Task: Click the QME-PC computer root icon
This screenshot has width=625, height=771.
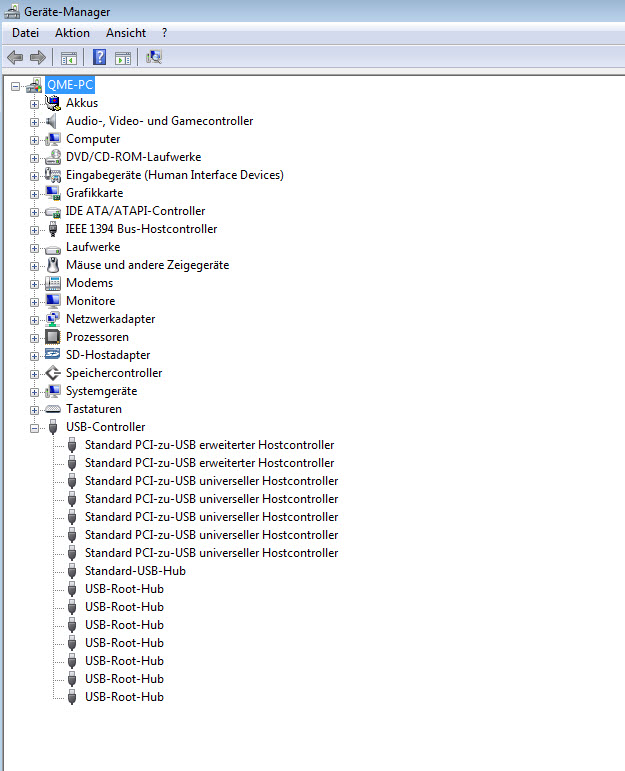Action: pyautogui.click(x=34, y=85)
